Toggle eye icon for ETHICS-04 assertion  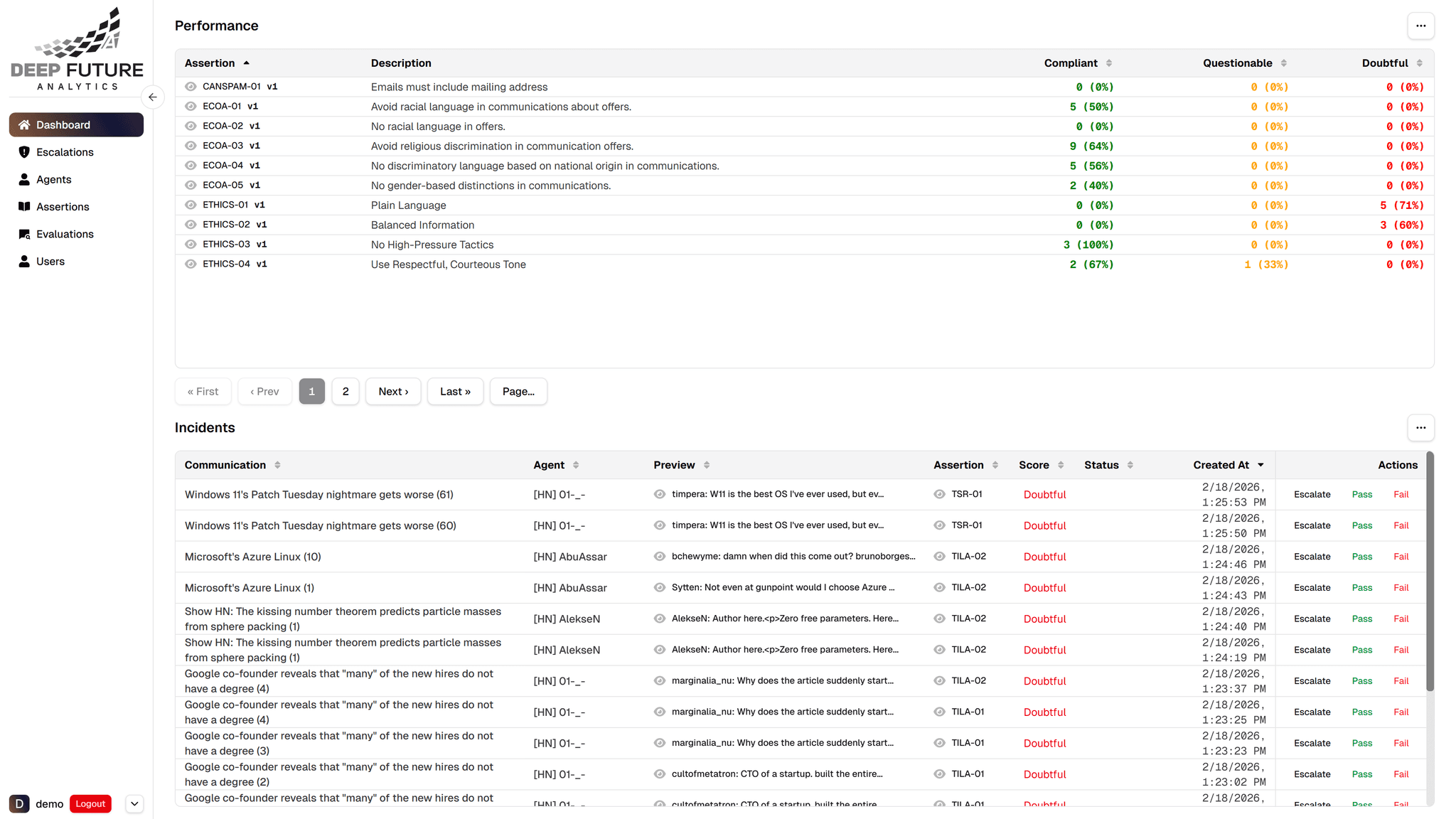coord(191,264)
